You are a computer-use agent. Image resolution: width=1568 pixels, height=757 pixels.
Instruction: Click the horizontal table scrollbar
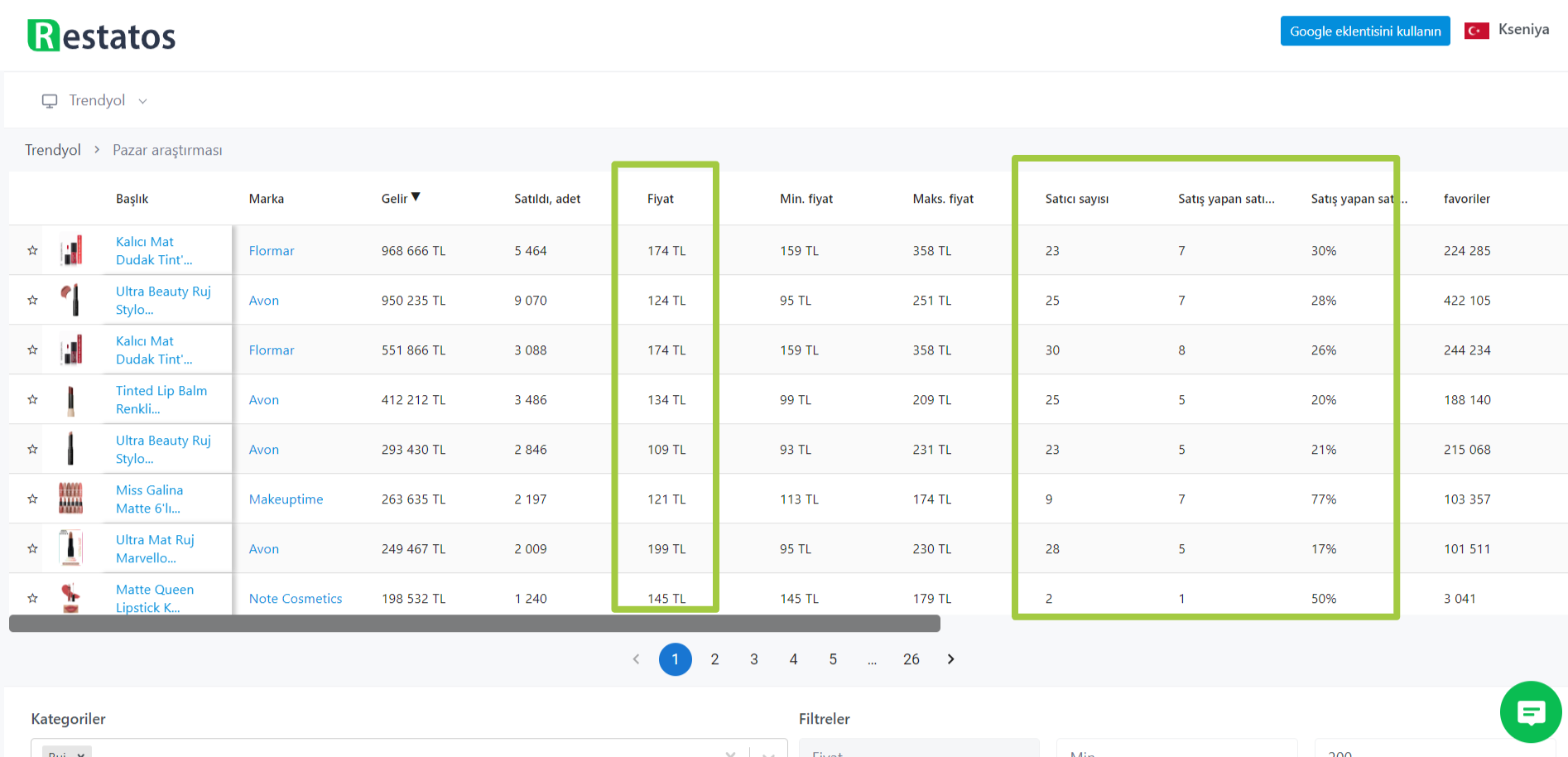click(474, 623)
